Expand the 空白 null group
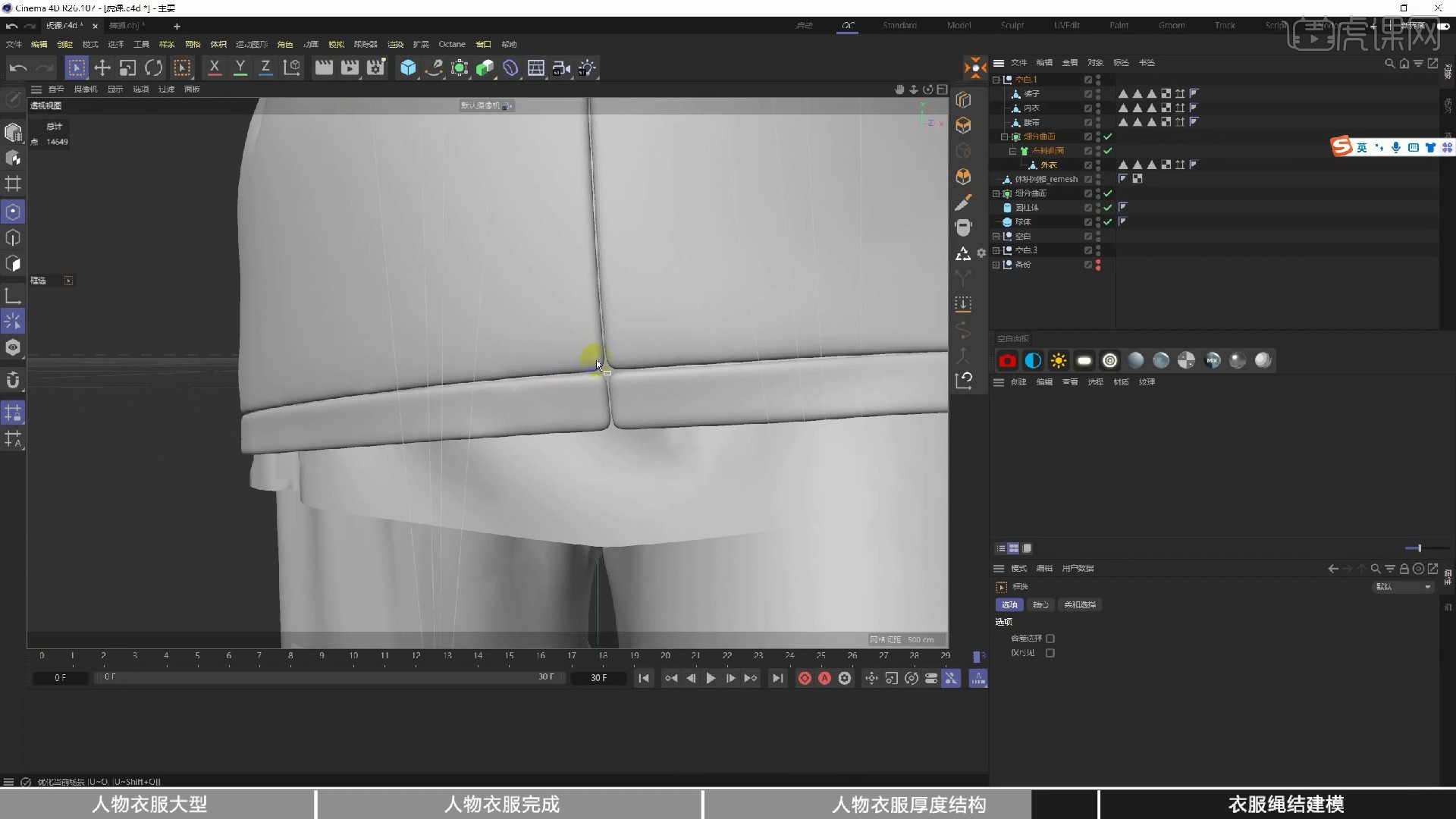The image size is (1456, 819). coord(996,237)
